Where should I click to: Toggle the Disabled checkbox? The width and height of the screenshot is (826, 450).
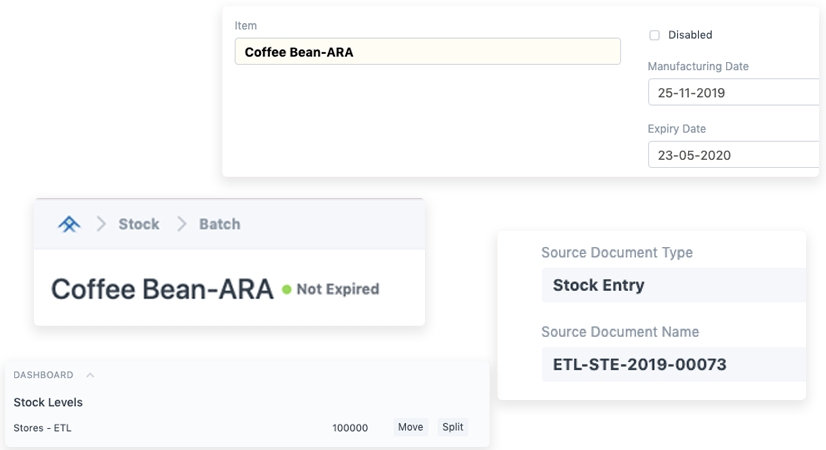(654, 35)
